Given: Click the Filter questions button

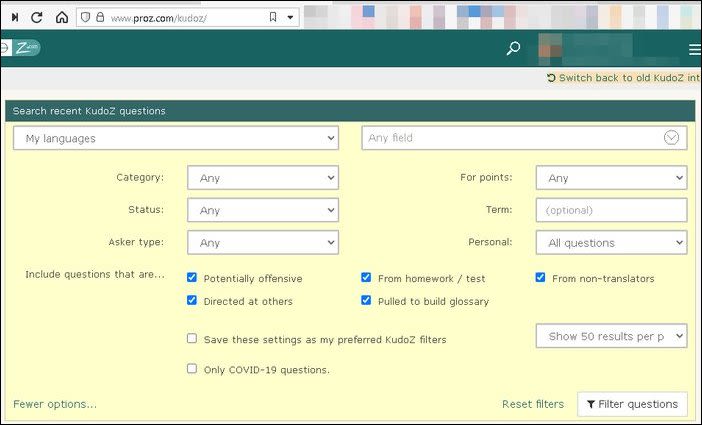Looking at the screenshot, I should pos(632,404).
